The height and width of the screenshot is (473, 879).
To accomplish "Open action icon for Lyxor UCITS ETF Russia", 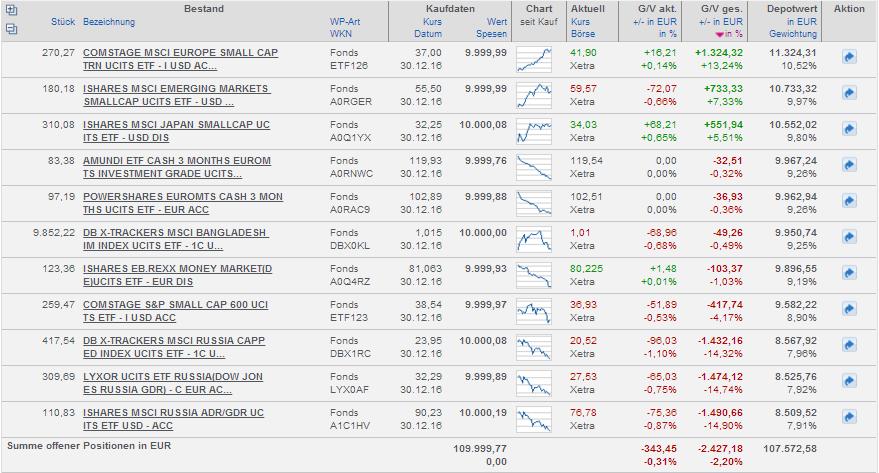I will (x=849, y=381).
